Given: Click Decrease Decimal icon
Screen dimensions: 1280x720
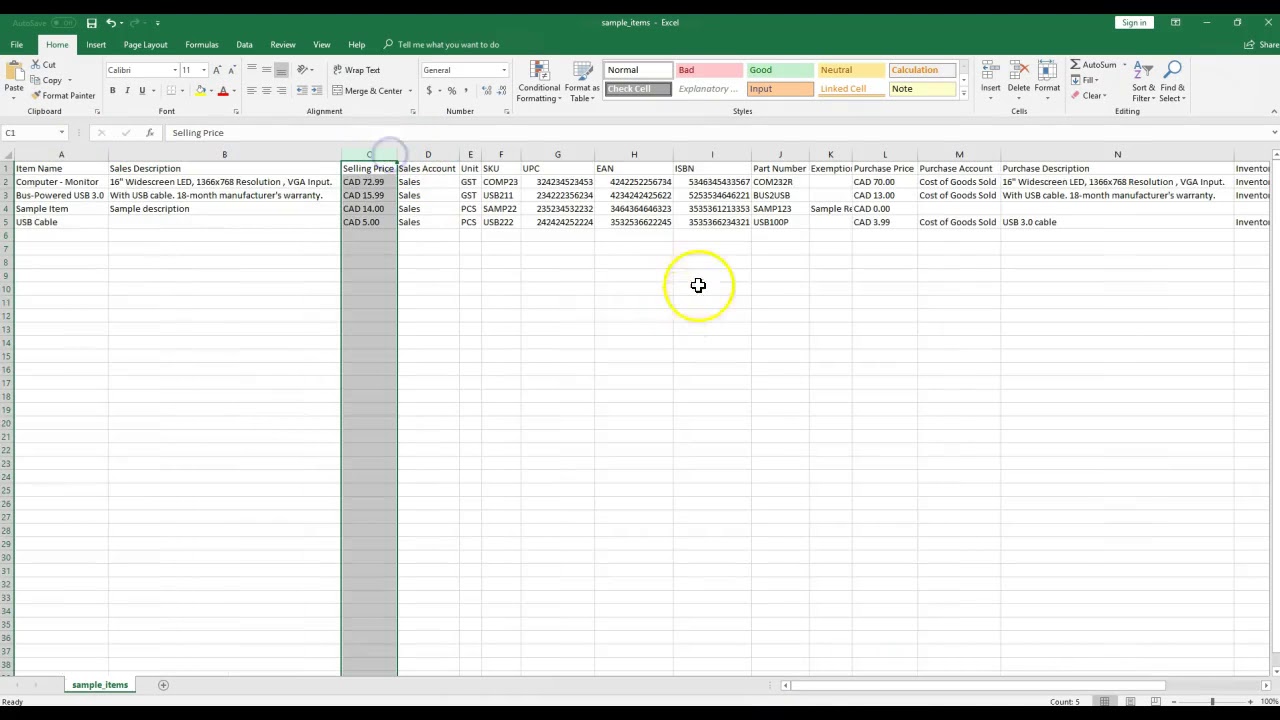Looking at the screenshot, I should pyautogui.click(x=500, y=91).
